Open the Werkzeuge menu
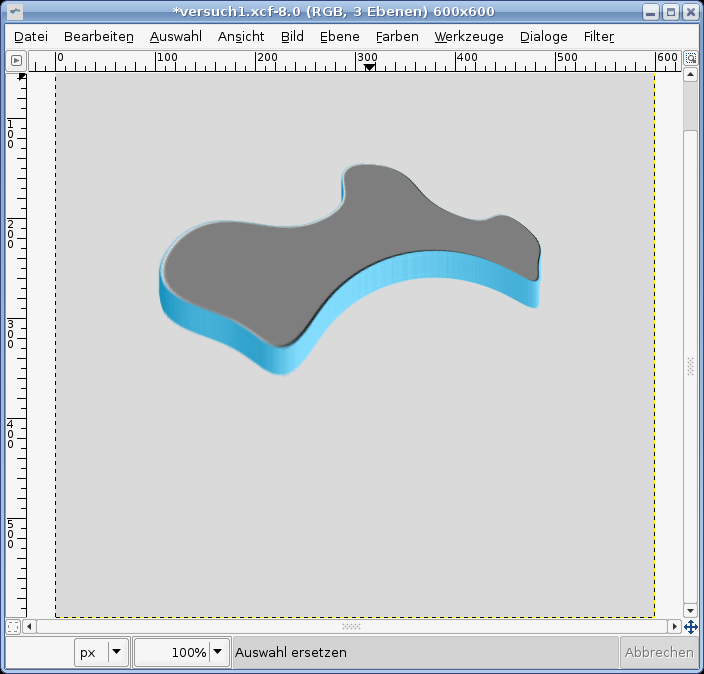The width and height of the screenshot is (704, 674). pos(469,37)
